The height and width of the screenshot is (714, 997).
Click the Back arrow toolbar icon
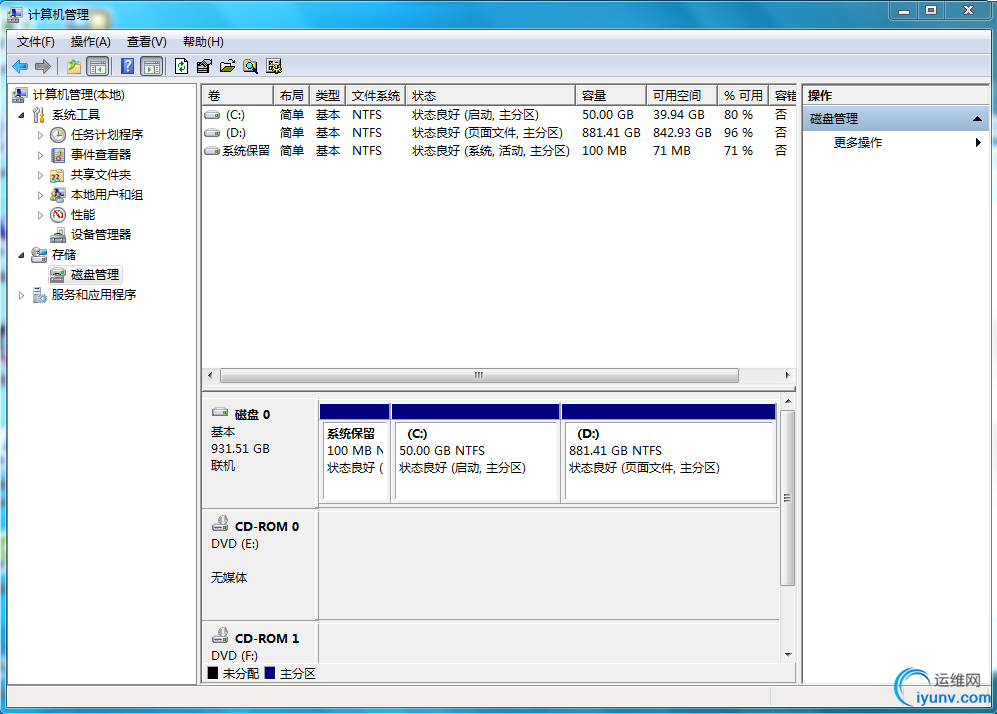coord(20,66)
